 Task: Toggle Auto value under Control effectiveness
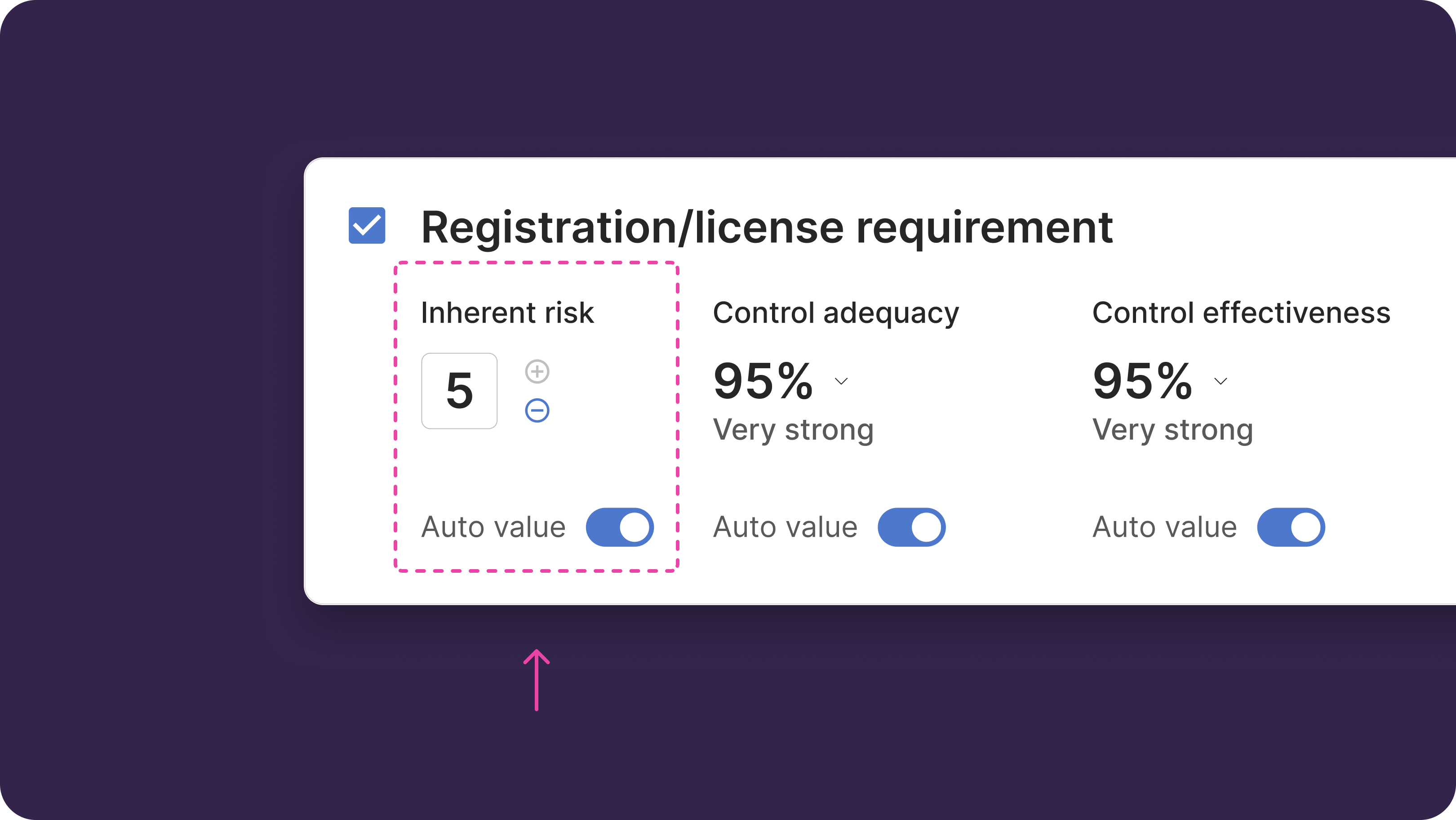point(1290,527)
